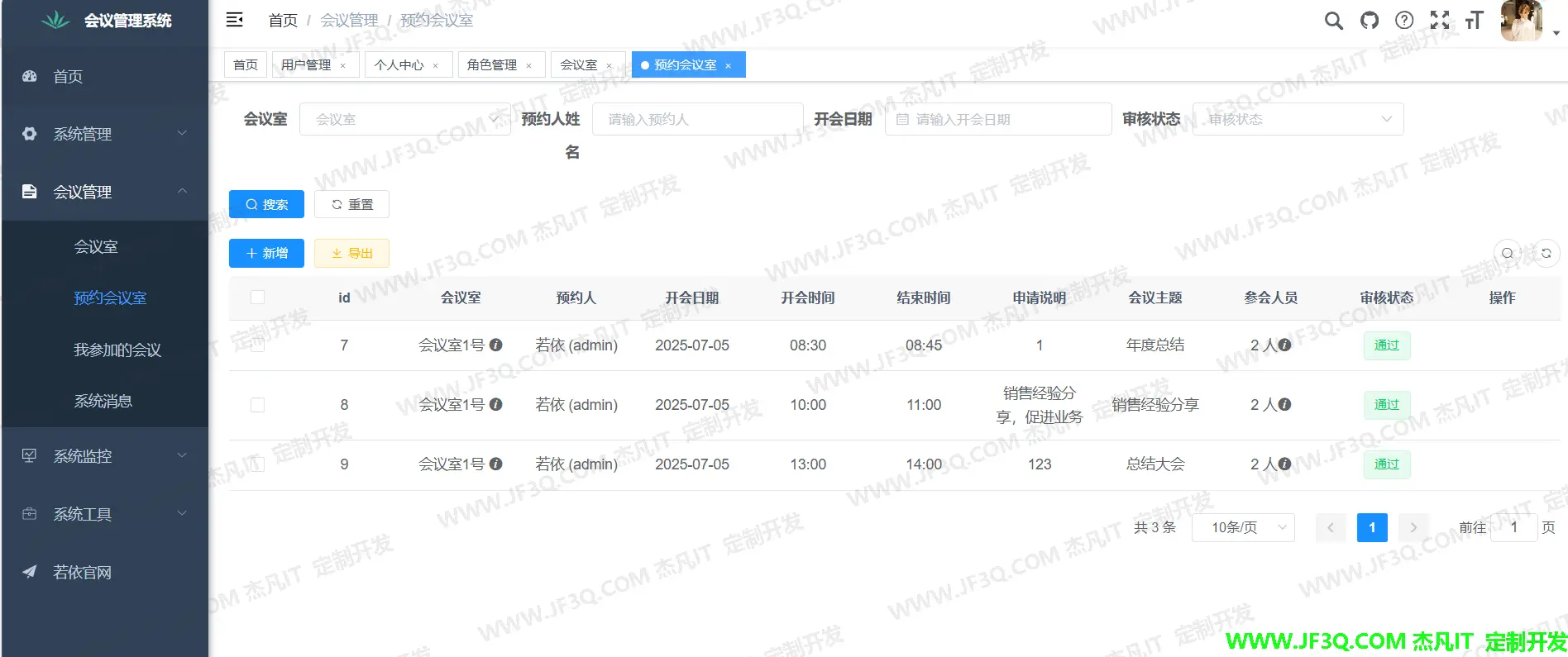
Task: Open the GitHub source icon
Action: 1370,21
